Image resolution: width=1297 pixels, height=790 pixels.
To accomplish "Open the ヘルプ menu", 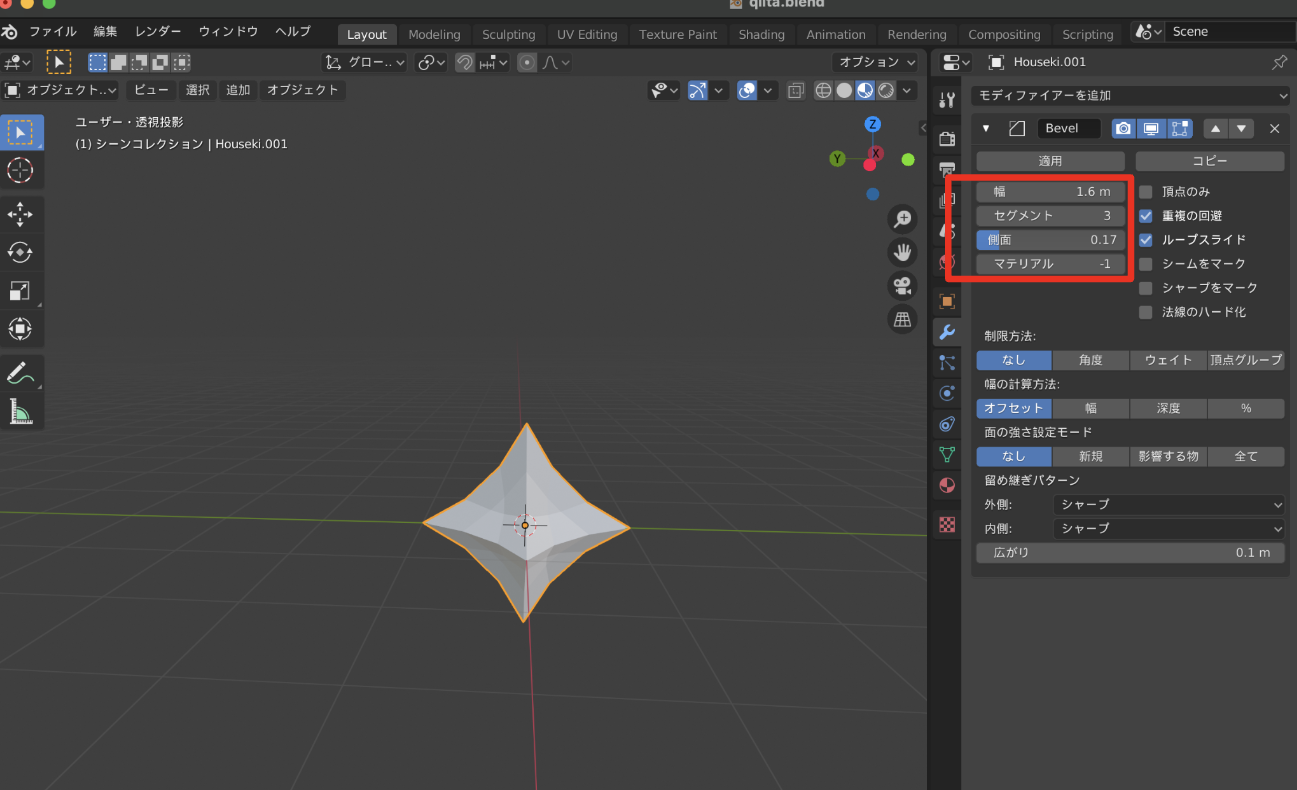I will [x=293, y=32].
